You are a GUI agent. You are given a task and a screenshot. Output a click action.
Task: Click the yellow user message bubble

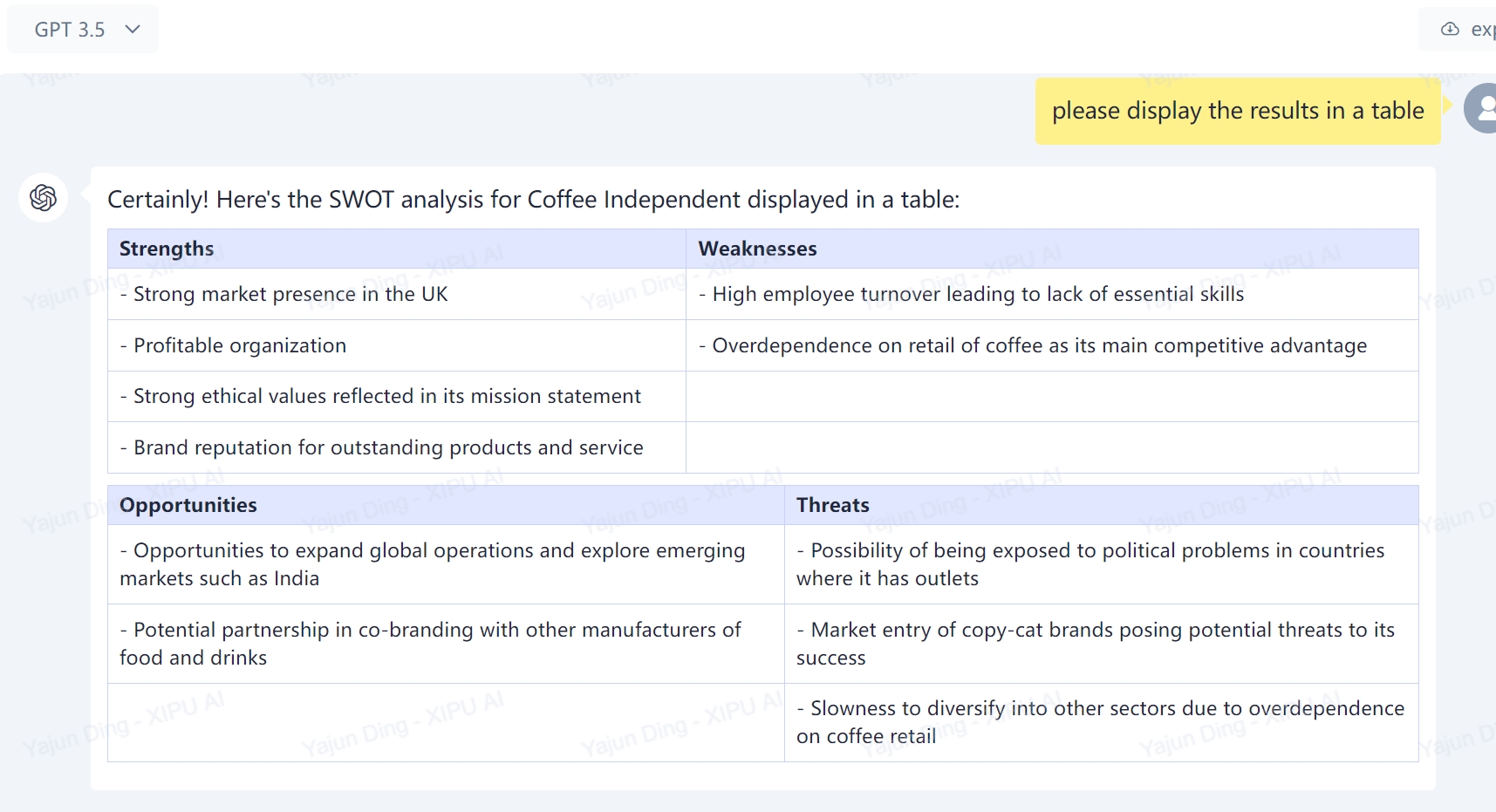1237,111
